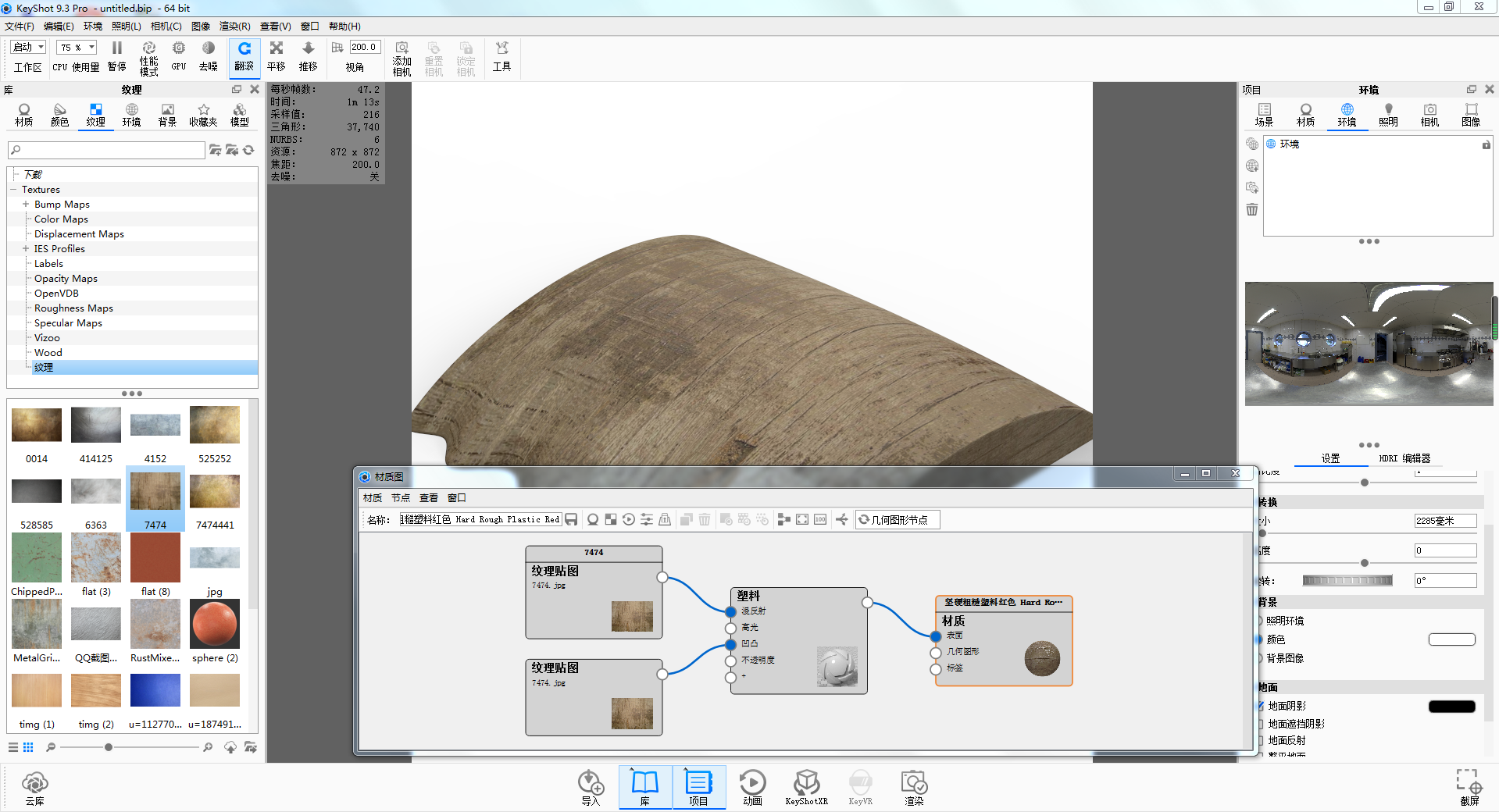This screenshot has height=812, width=1499.
Task: Open Cloud Library at bottom left
Action: point(35,787)
